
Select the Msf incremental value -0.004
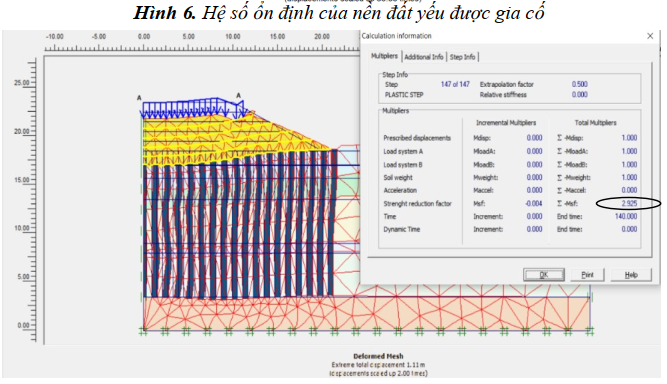coord(533,203)
